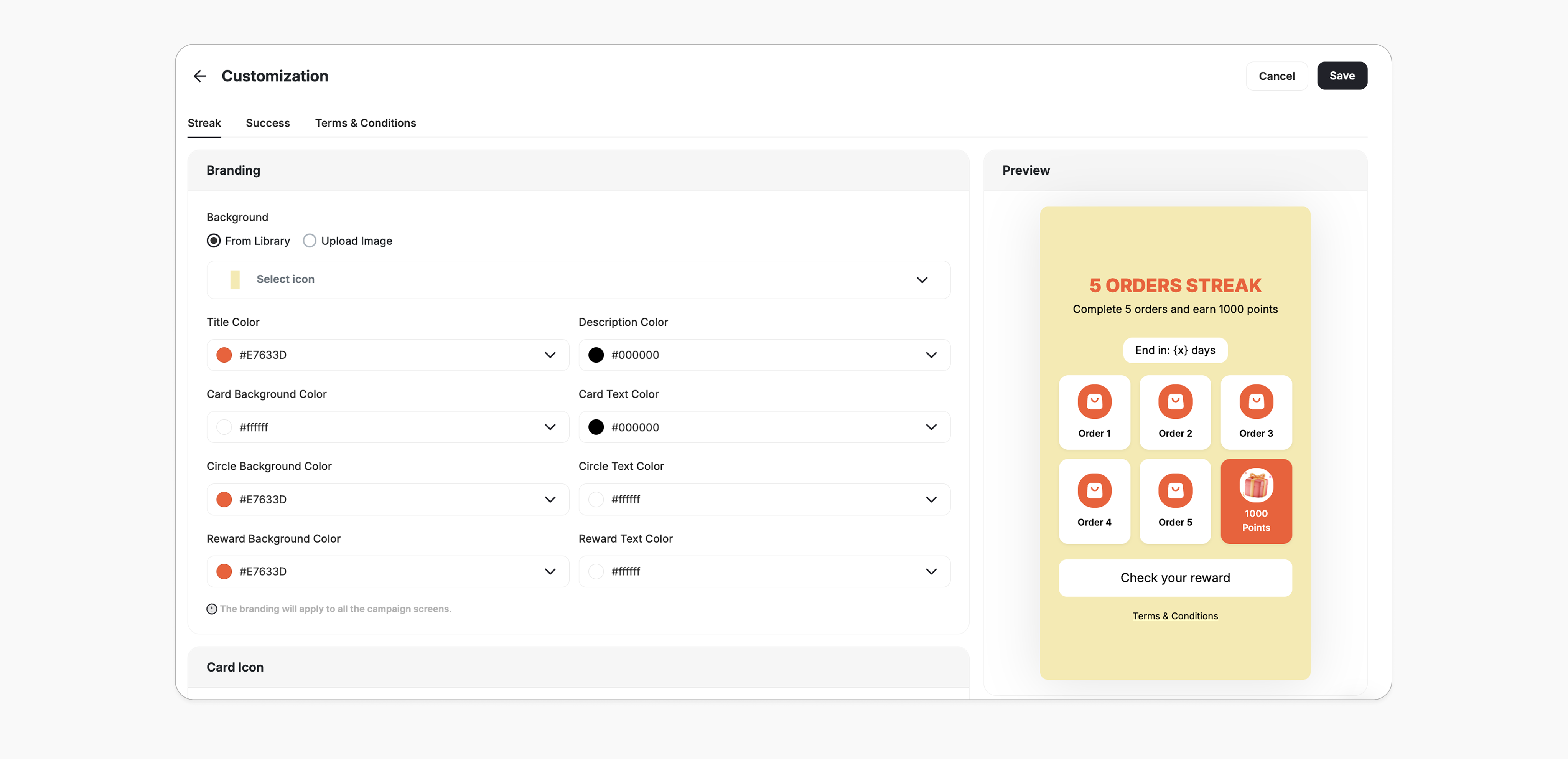Click the Order 5 shopping bag icon
The width and height of the screenshot is (1568, 759).
[1175, 490]
